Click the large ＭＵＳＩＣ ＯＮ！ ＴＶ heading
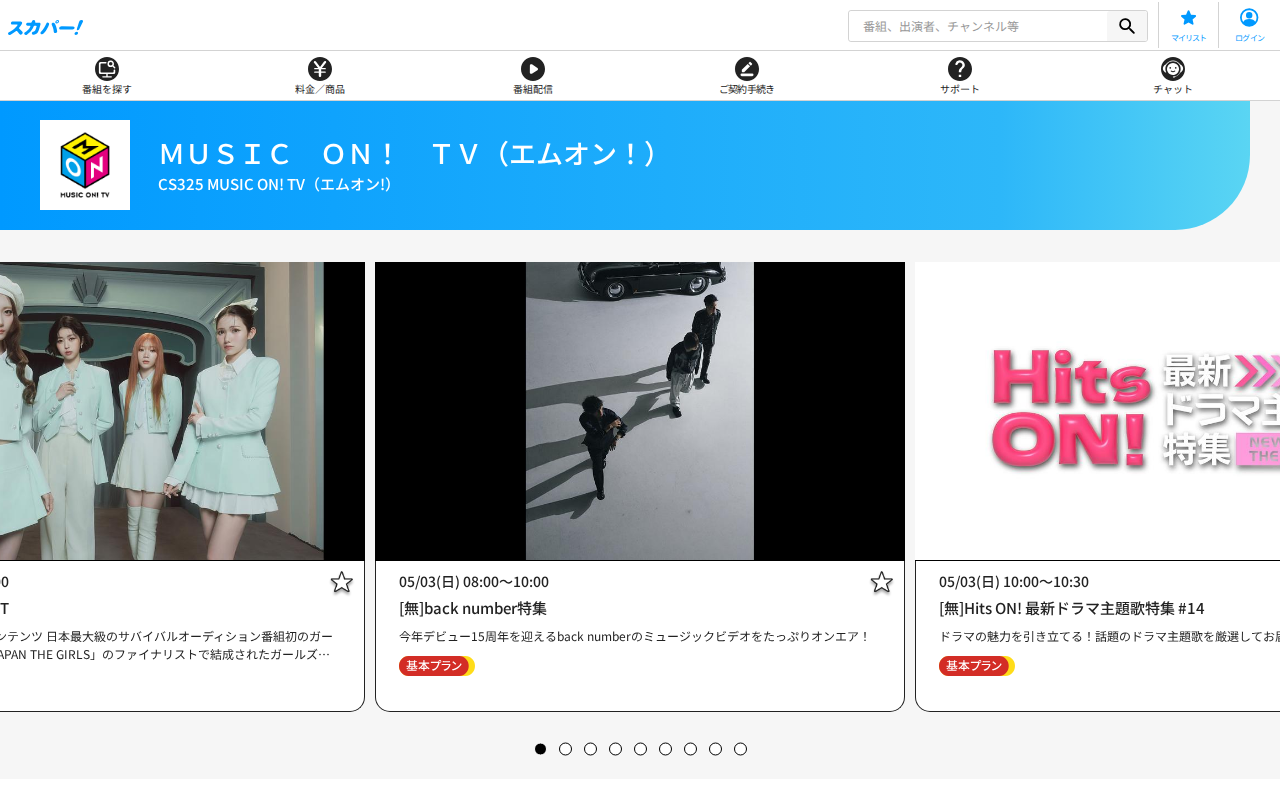Image resolution: width=1280 pixels, height=800 pixels. 409,153
